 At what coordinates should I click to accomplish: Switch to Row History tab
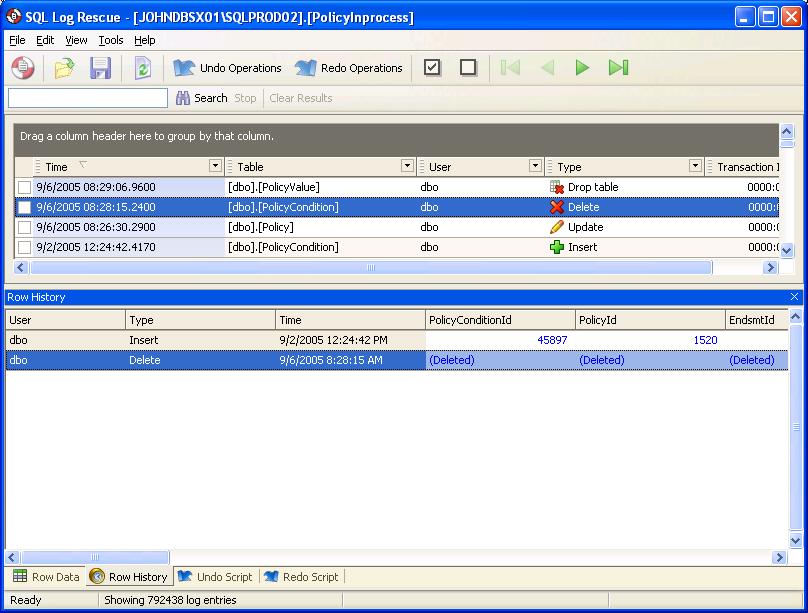point(129,576)
